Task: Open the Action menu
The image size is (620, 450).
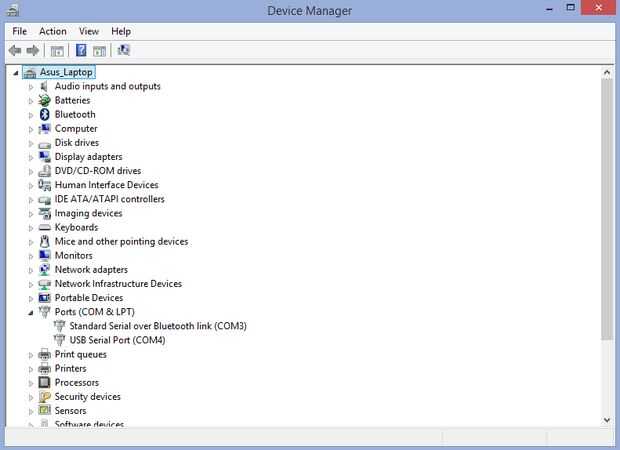Action: pos(53,31)
